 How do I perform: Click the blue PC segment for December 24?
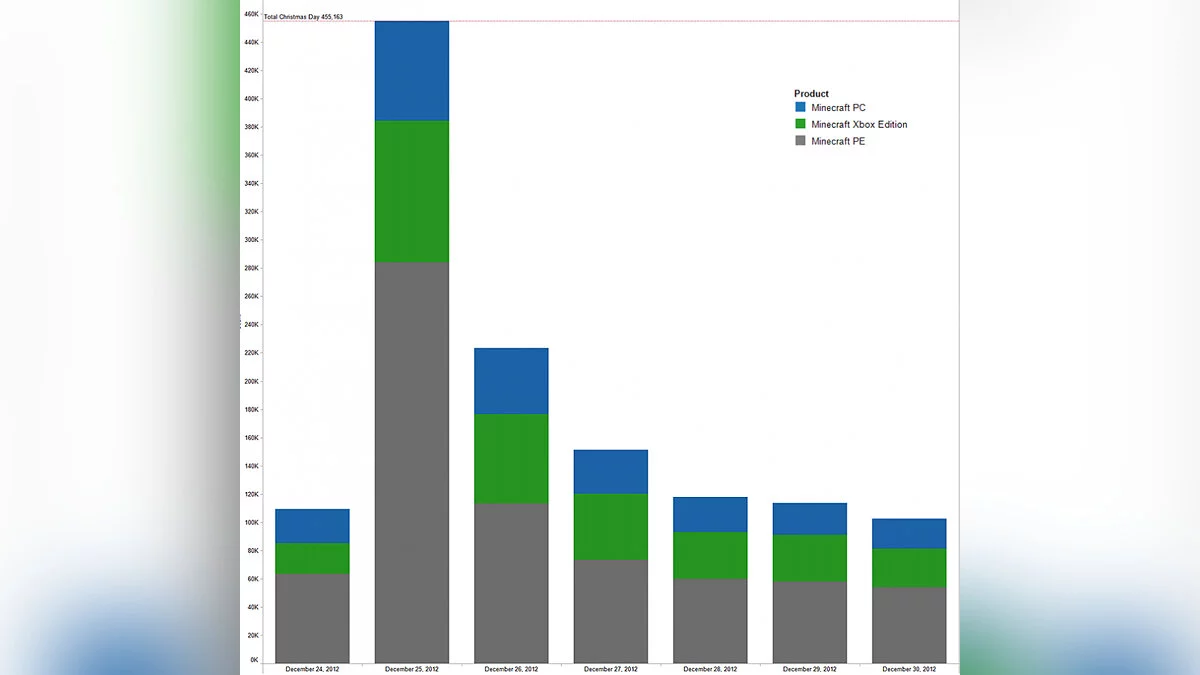[312, 525]
